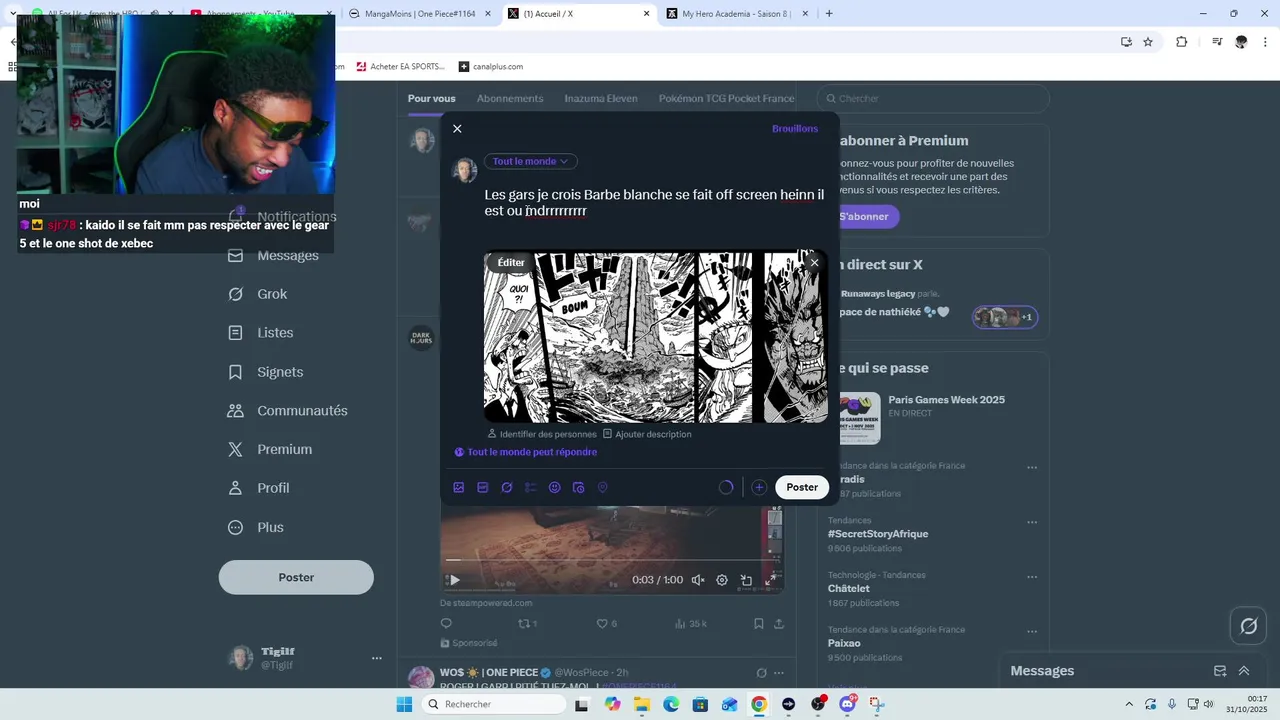Click new message icon in Messages drawer
The image size is (1280, 720).
click(1220, 671)
